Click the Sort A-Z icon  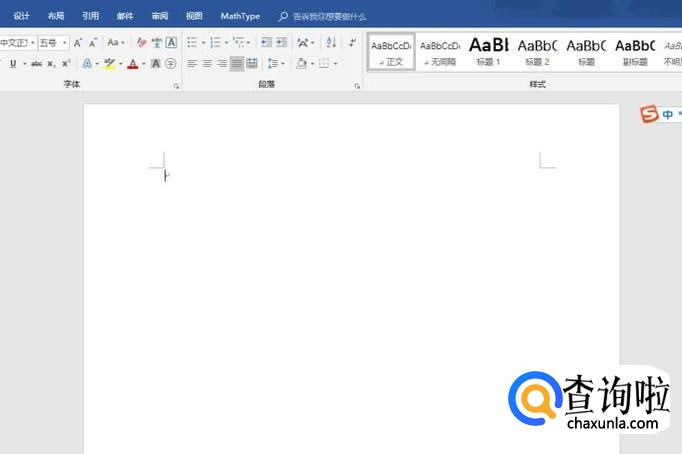[331, 42]
